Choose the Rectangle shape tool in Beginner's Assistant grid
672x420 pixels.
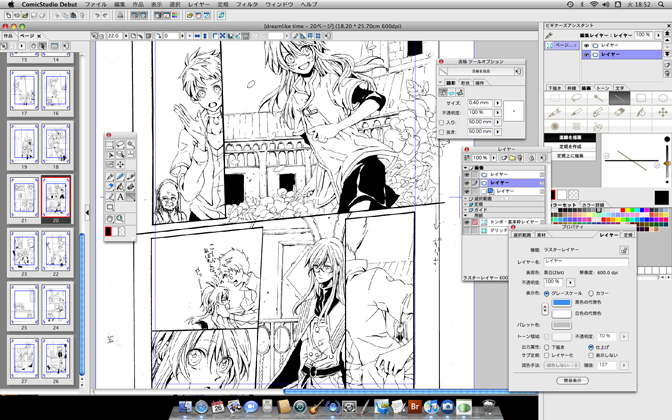click(x=641, y=98)
